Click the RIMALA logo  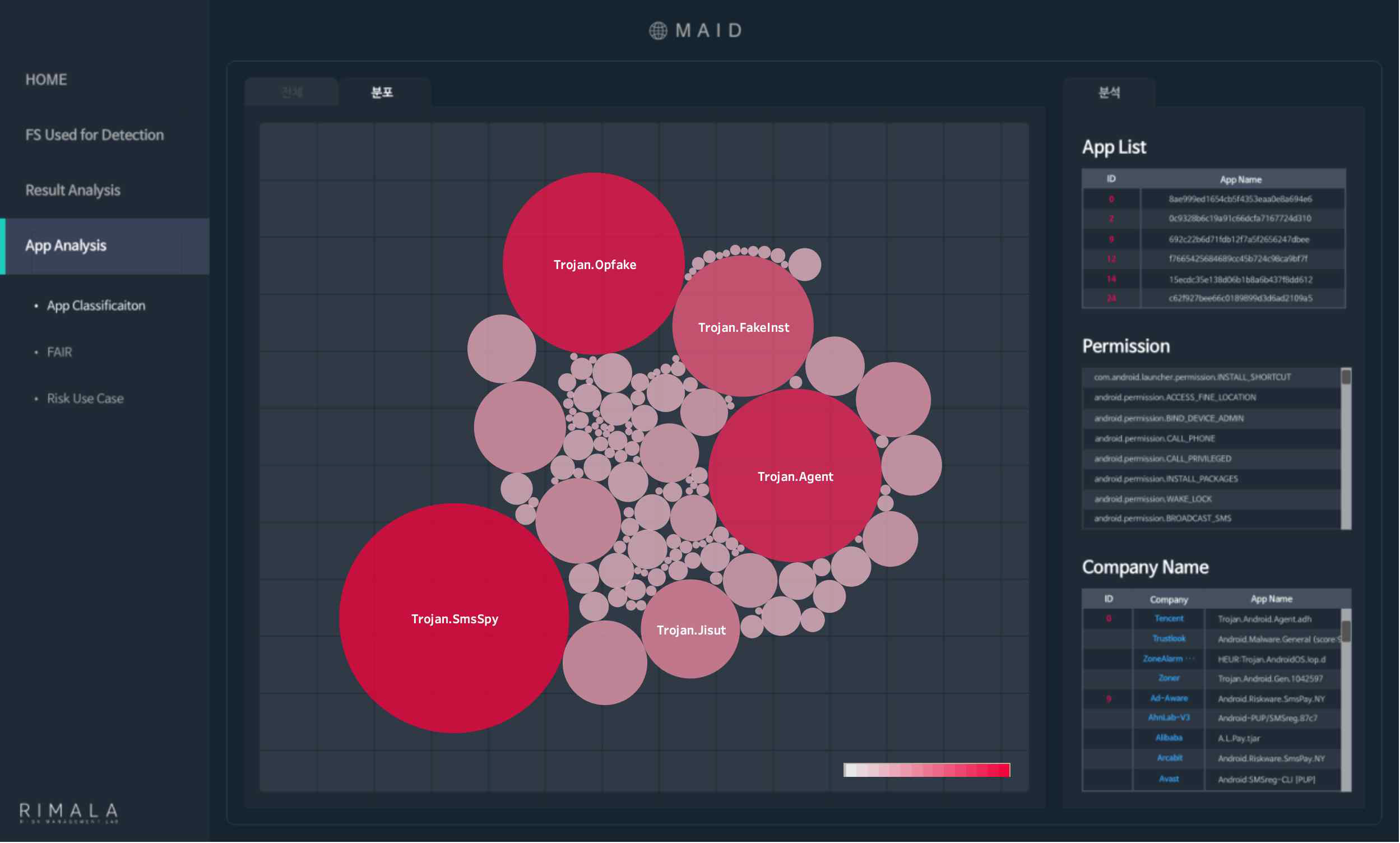click(x=69, y=813)
